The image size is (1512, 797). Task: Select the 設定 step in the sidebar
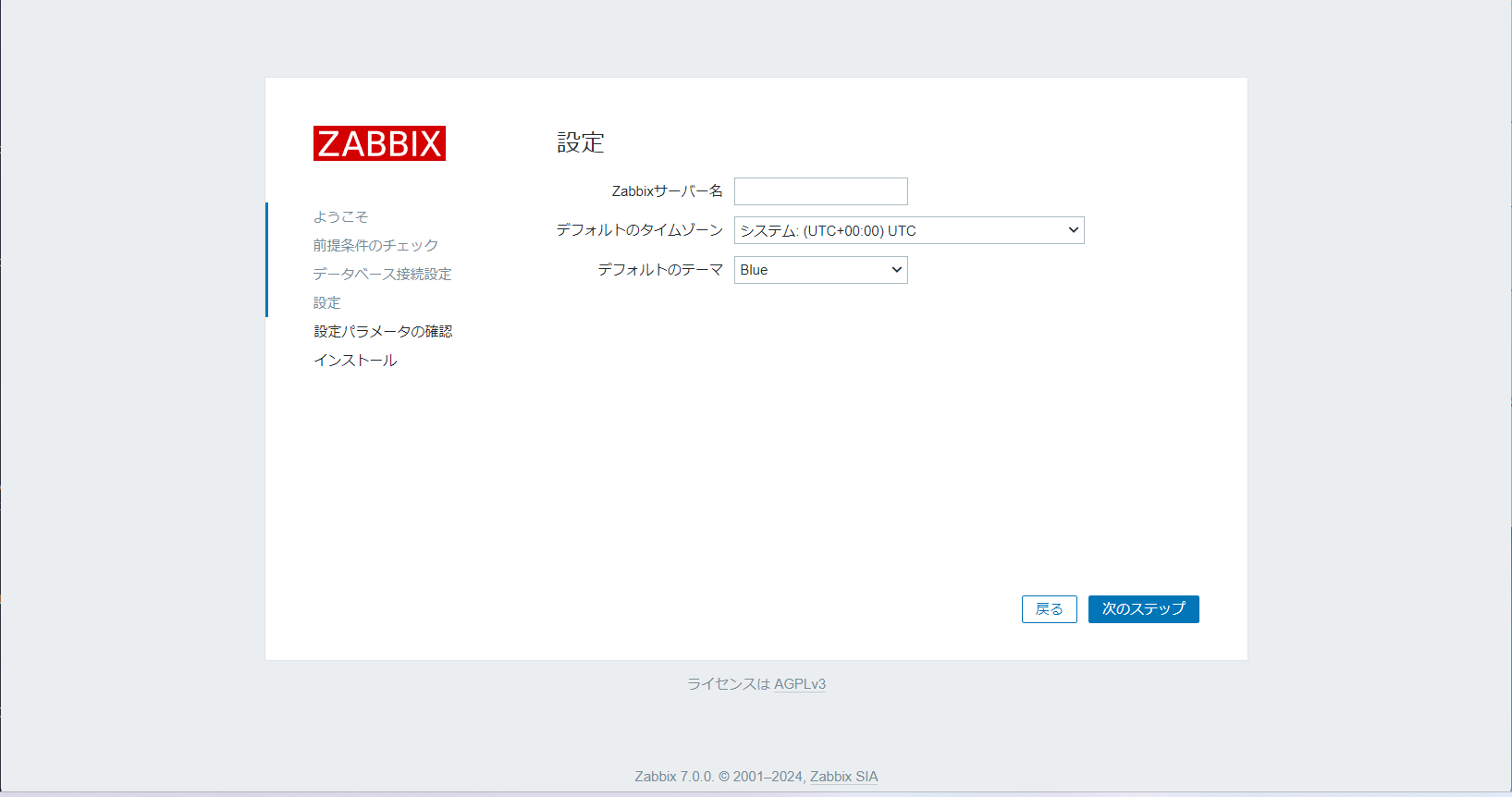coord(326,302)
